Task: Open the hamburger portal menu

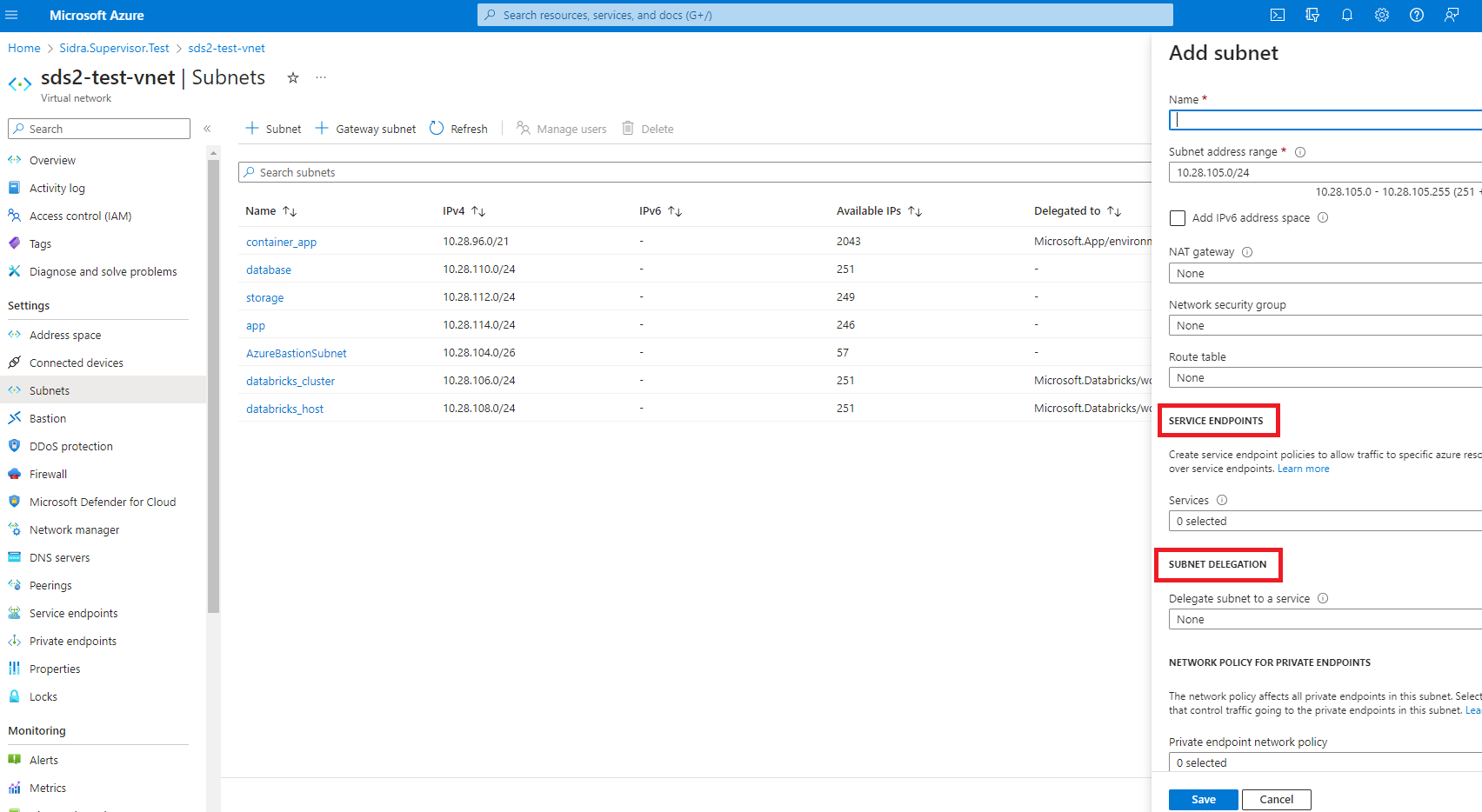Action: click(11, 15)
